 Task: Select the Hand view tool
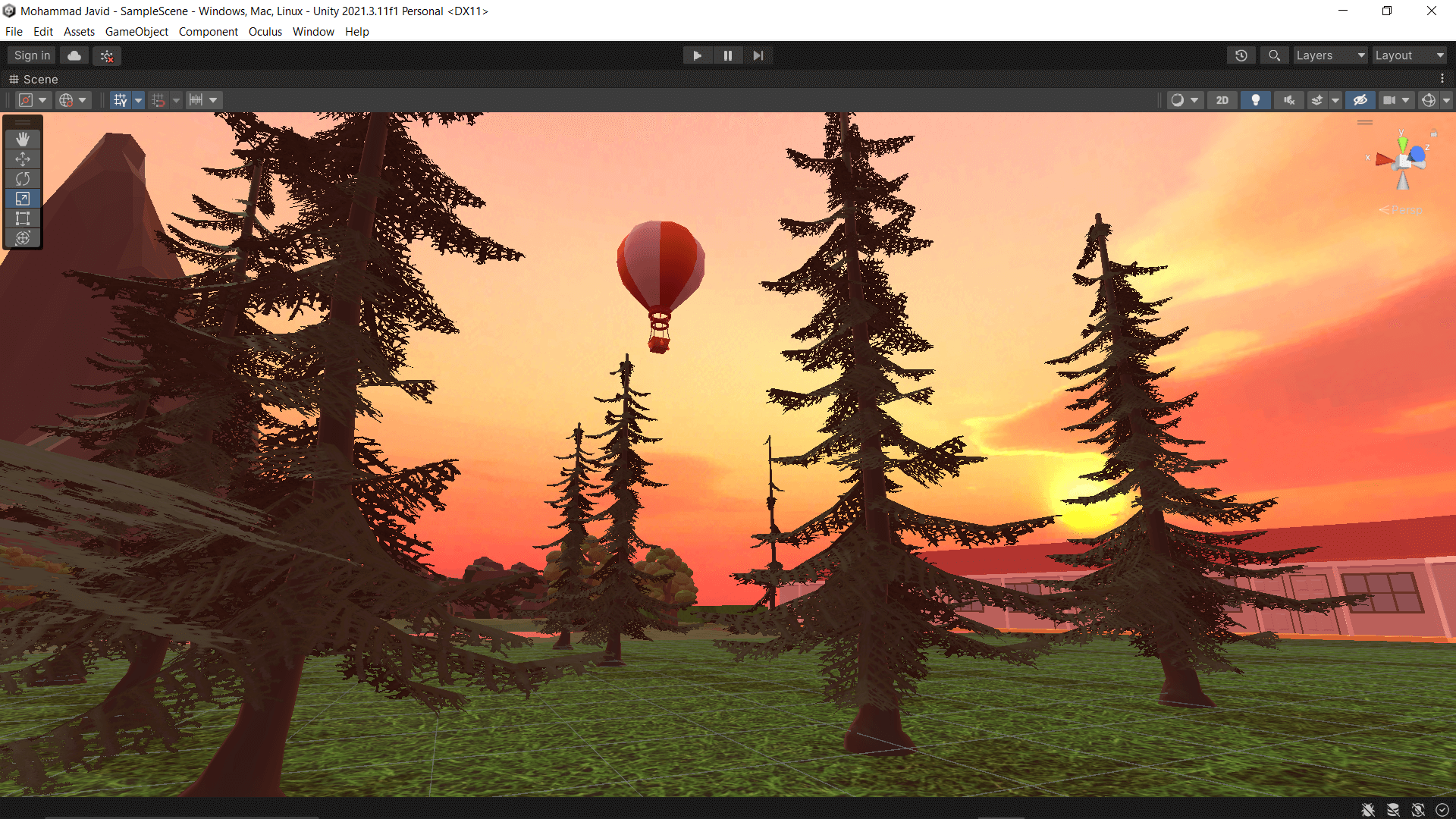tap(23, 139)
